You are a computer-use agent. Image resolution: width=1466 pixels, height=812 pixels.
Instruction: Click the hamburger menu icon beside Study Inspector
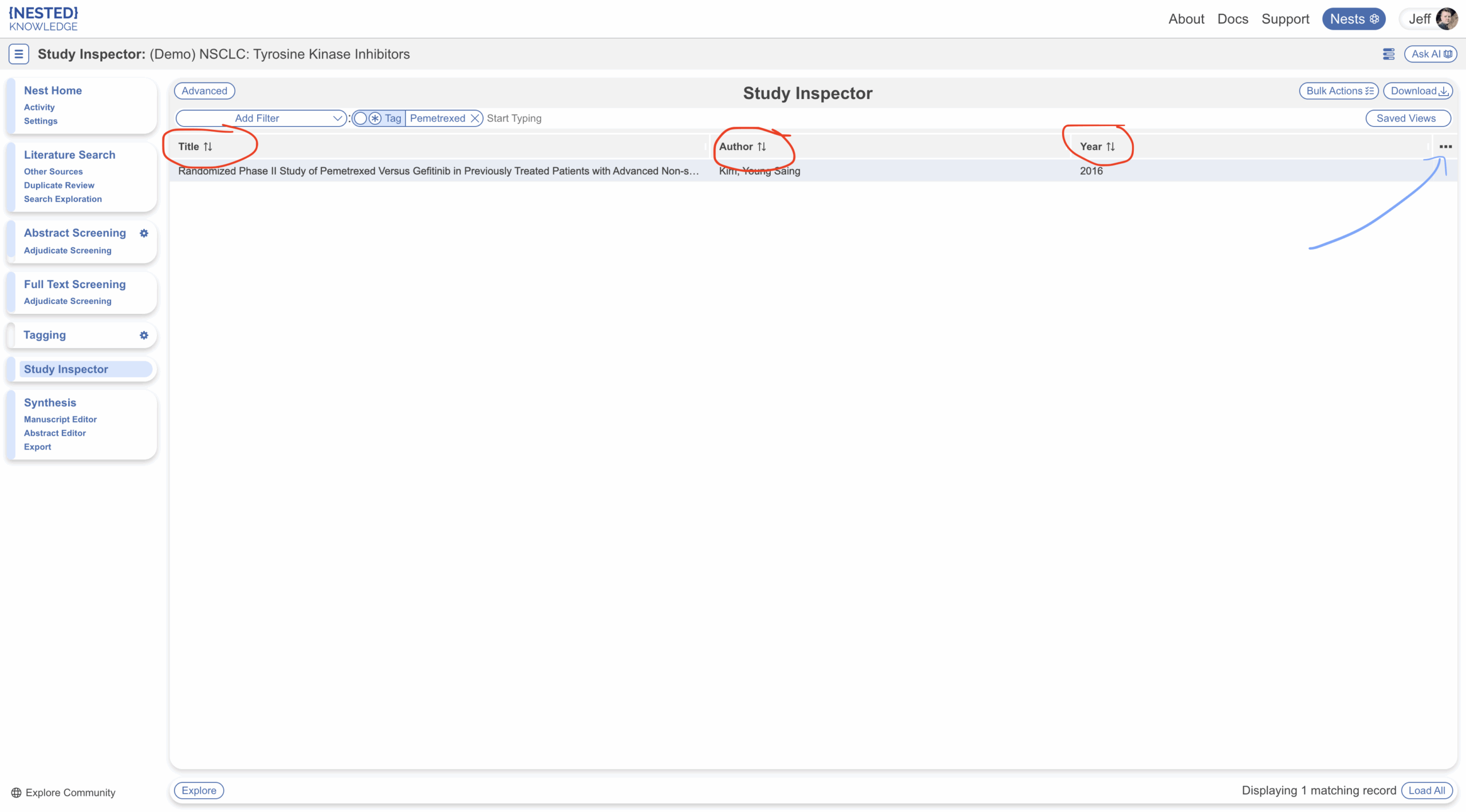(18, 54)
